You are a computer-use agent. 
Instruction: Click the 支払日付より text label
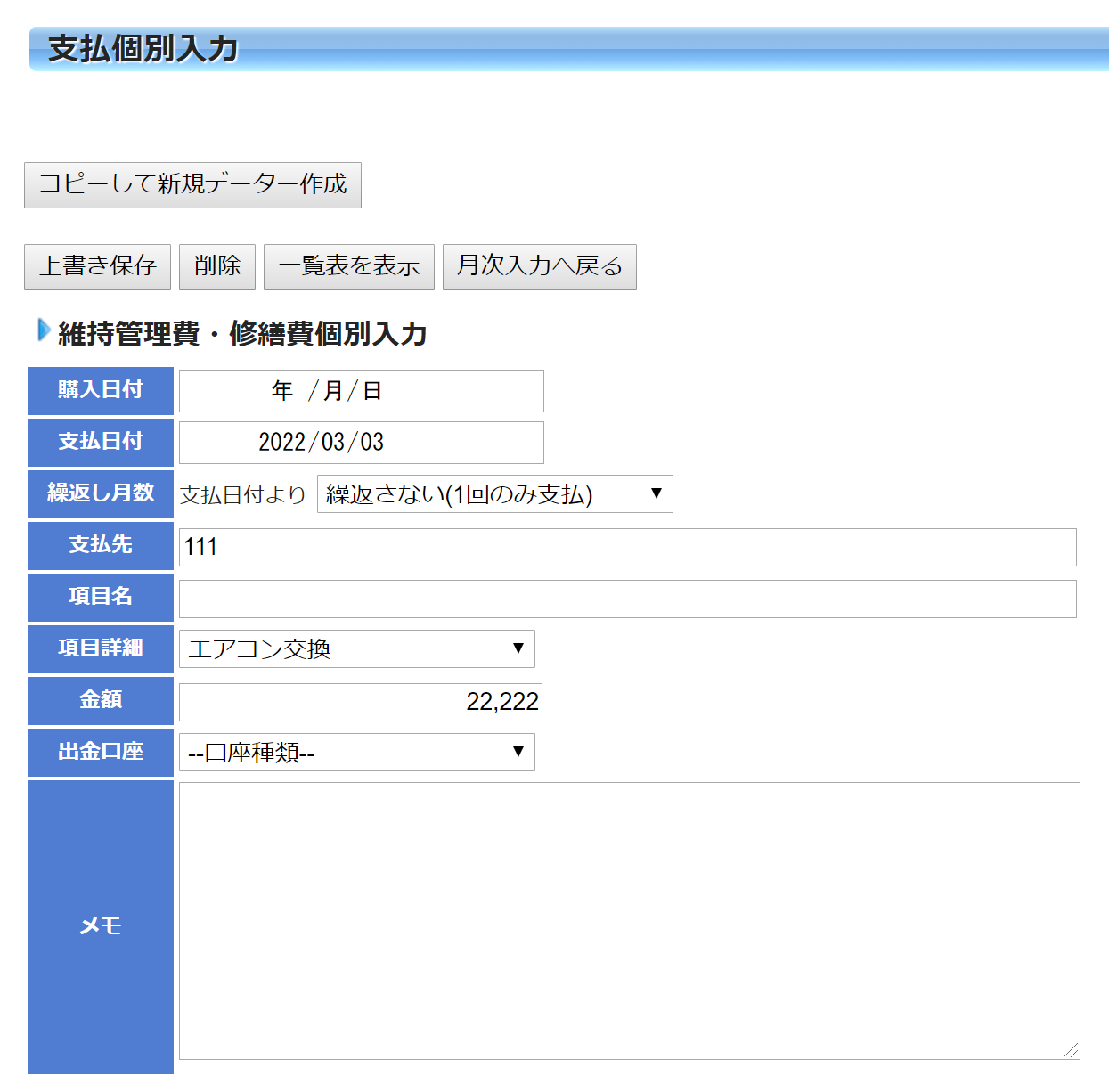tap(242, 495)
